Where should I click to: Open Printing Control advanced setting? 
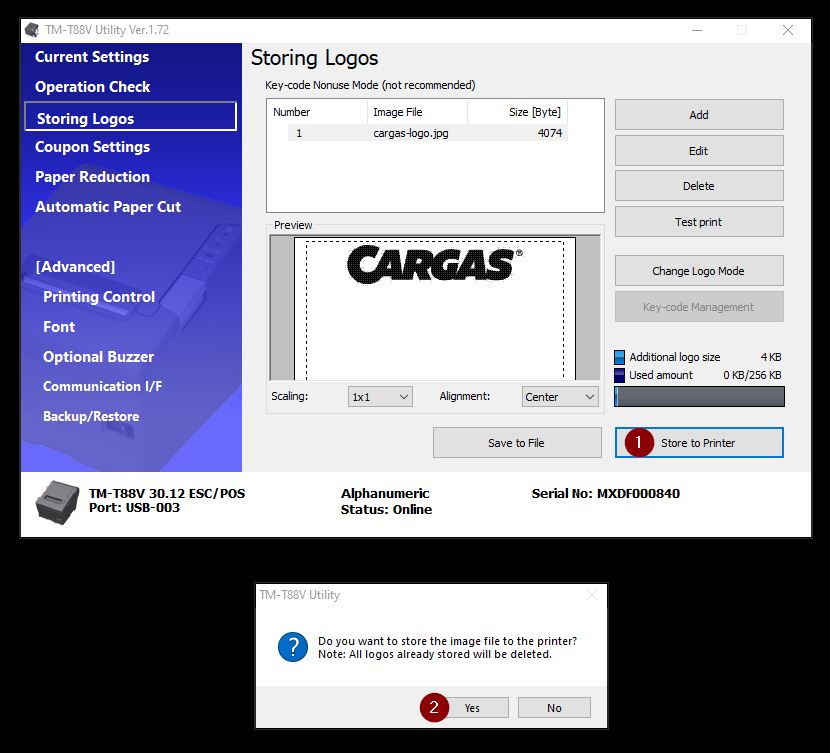click(99, 297)
